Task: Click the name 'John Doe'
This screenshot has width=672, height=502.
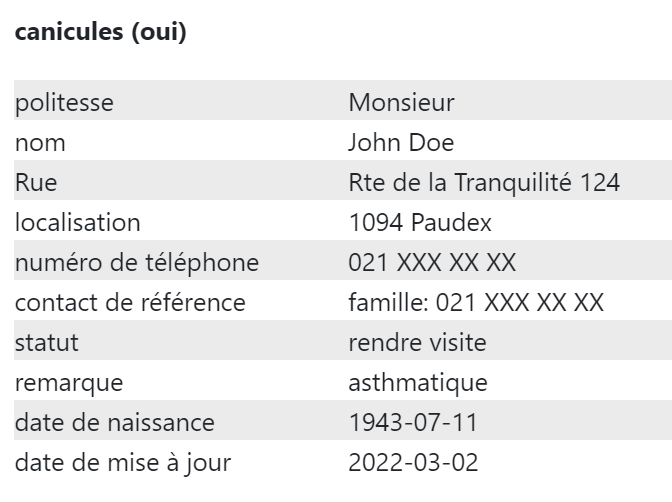Action: (x=401, y=142)
